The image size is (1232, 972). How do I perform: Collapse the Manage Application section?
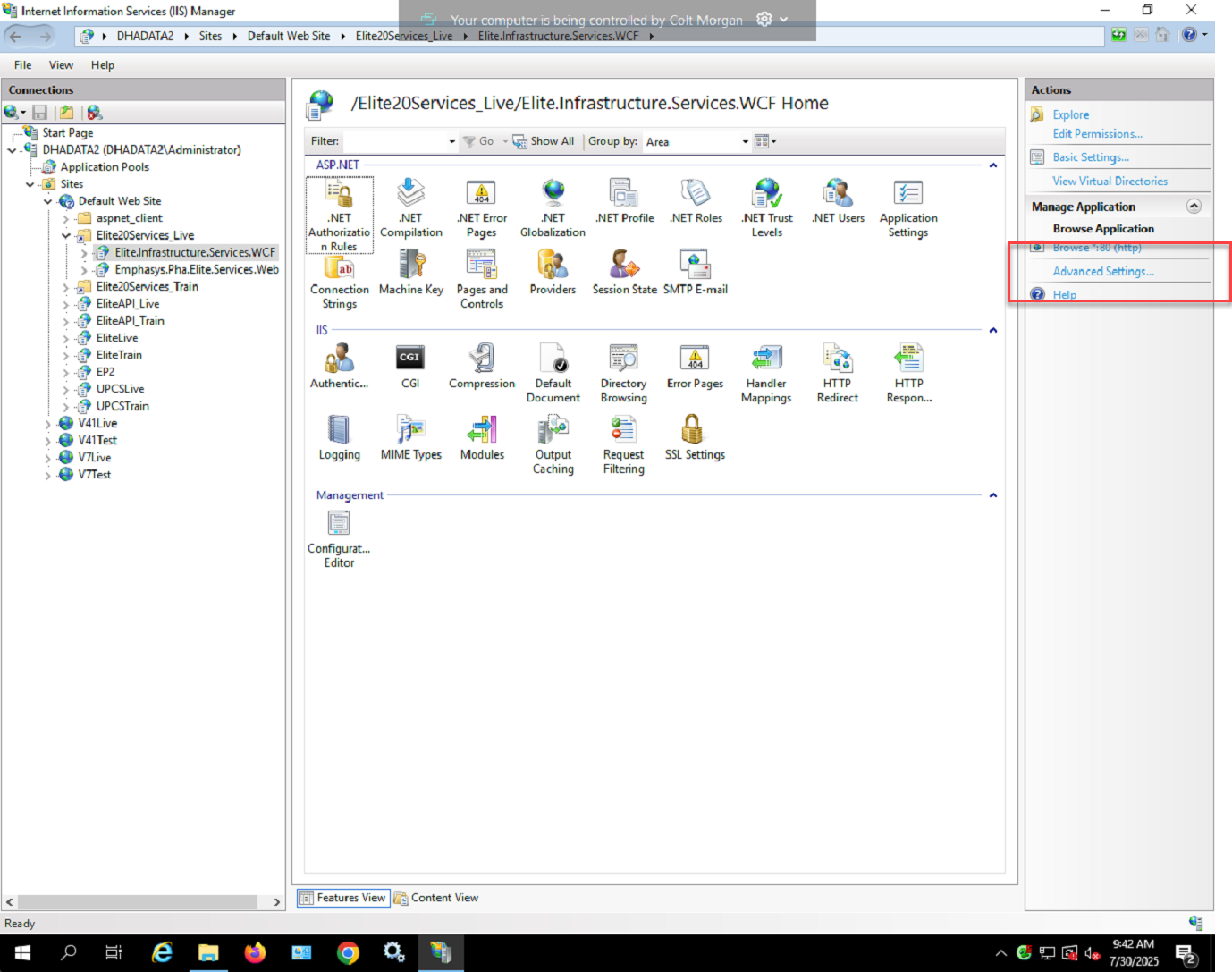pos(1194,206)
